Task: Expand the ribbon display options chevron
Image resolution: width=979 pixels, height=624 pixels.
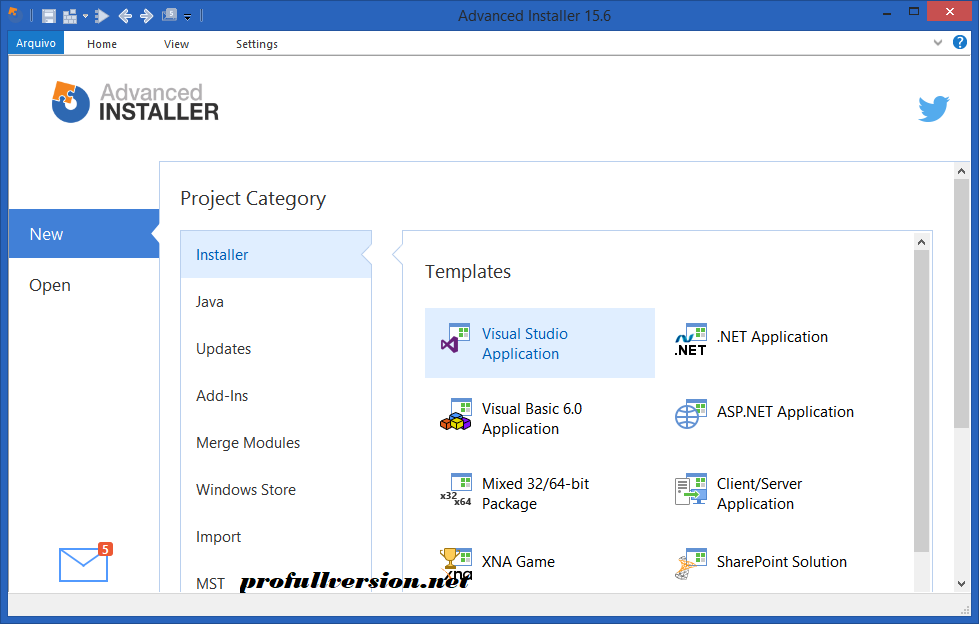Action: [938, 43]
